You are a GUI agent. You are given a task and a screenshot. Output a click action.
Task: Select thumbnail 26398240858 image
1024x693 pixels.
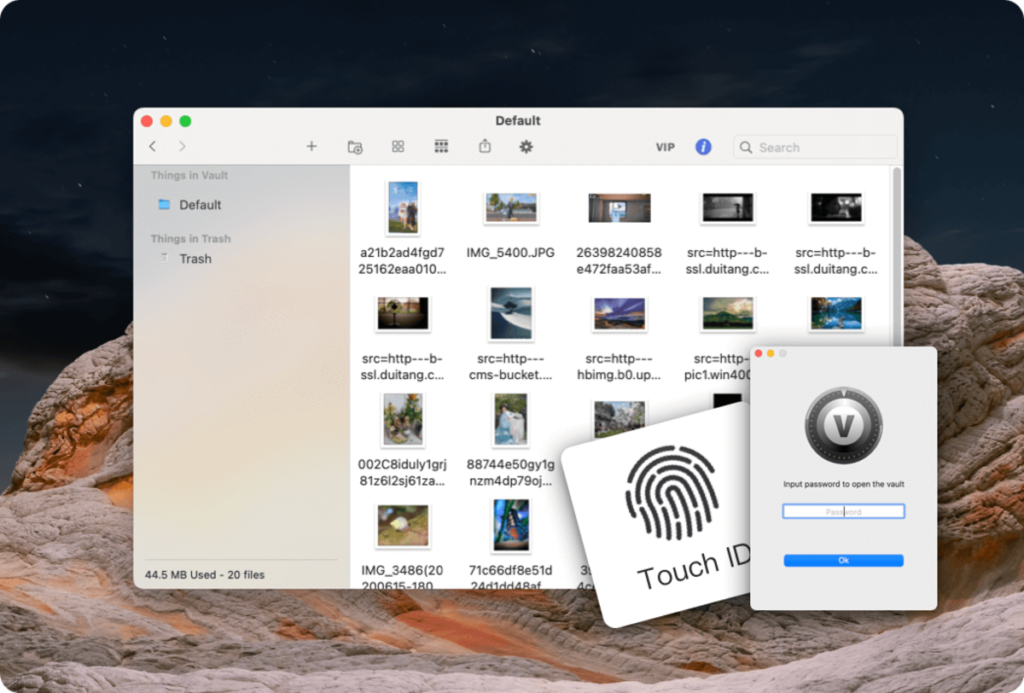pyautogui.click(x=618, y=208)
